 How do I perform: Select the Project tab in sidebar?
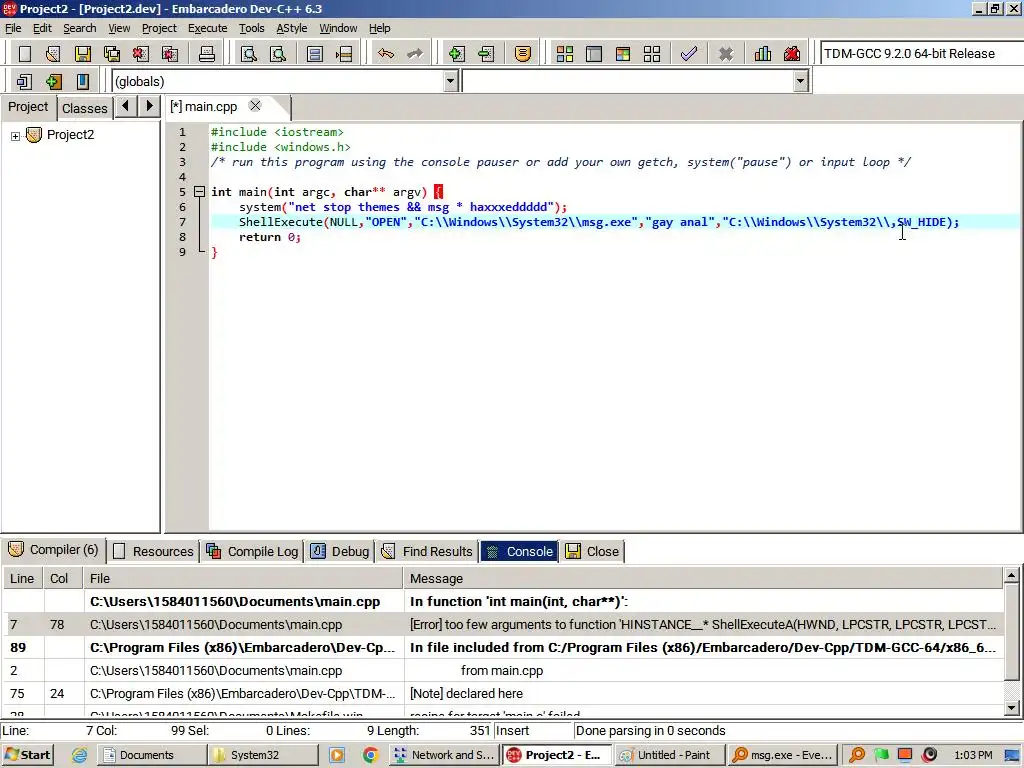[28, 107]
